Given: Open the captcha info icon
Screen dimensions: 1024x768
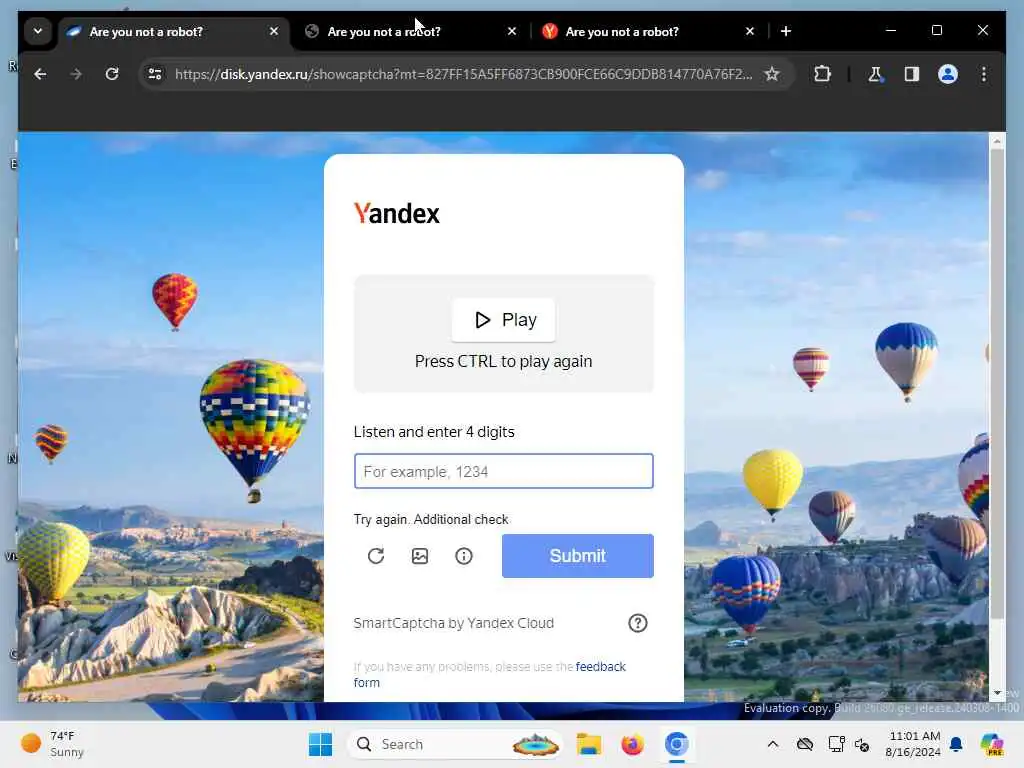Looking at the screenshot, I should (464, 556).
